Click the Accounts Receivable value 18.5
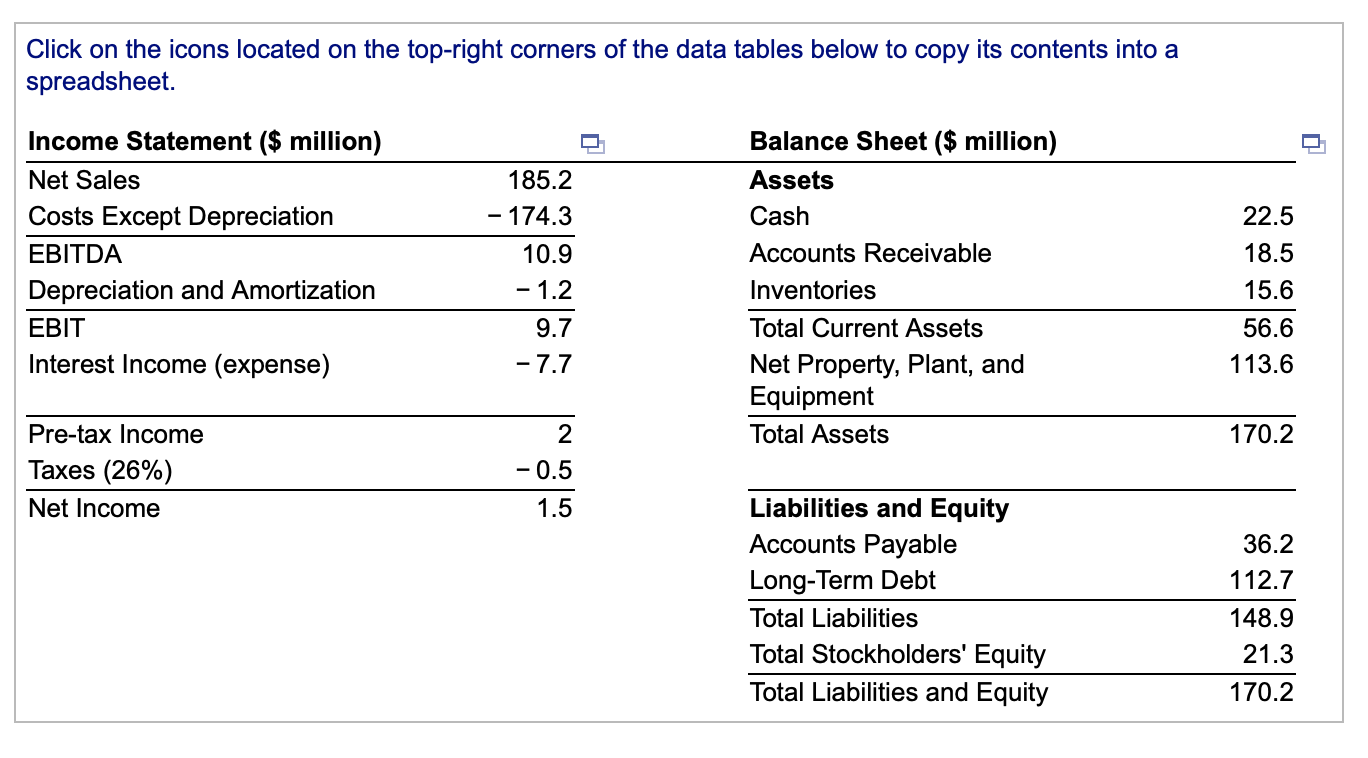 1268,253
